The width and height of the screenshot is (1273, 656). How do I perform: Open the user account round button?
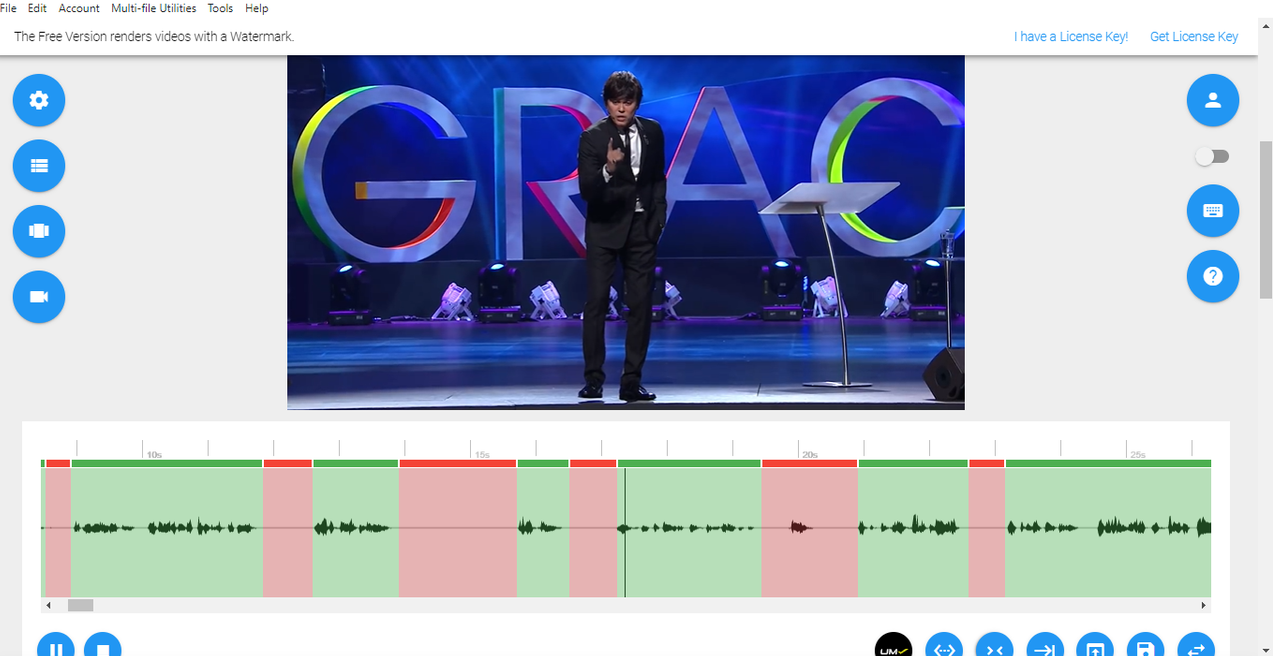pos(1213,100)
